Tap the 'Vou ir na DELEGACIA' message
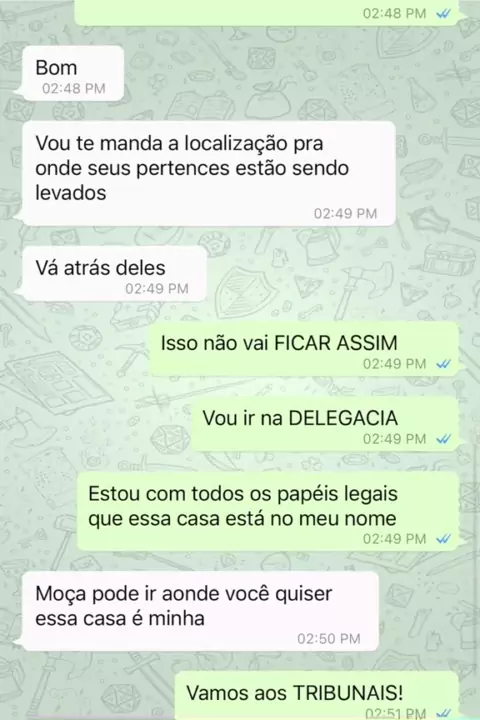 (325, 424)
